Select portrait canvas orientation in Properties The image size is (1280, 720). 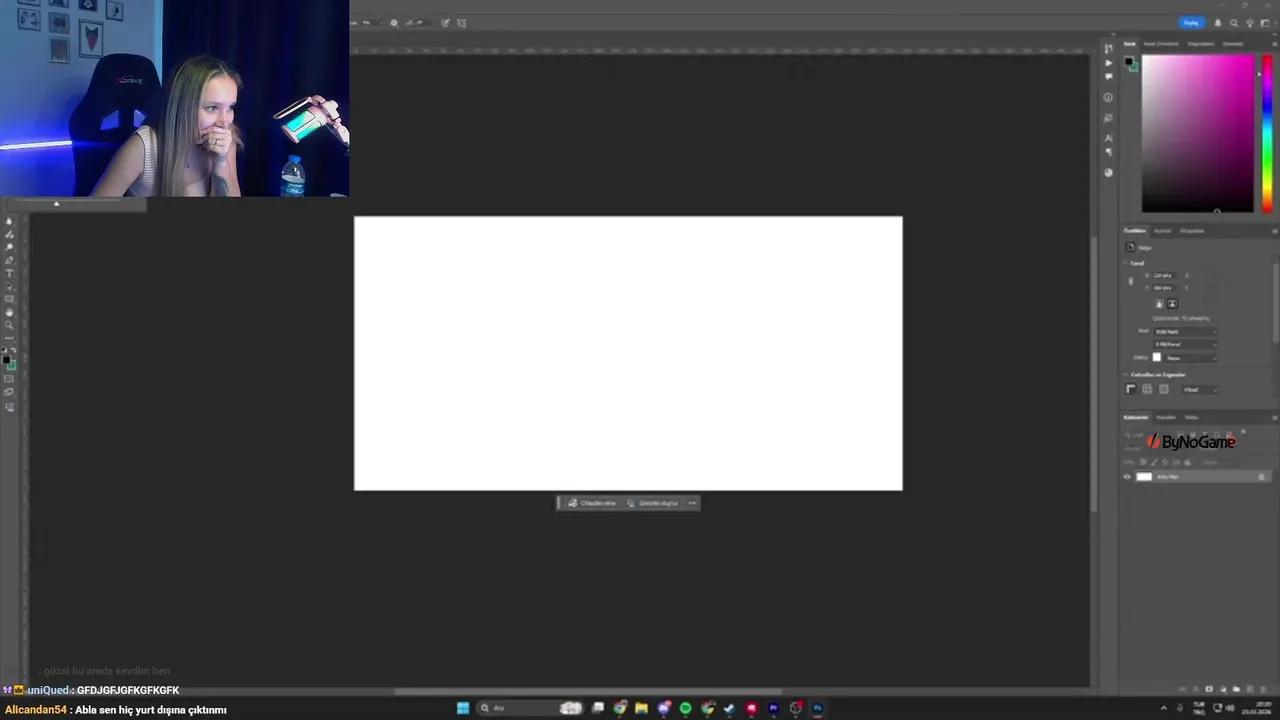pos(1160,303)
